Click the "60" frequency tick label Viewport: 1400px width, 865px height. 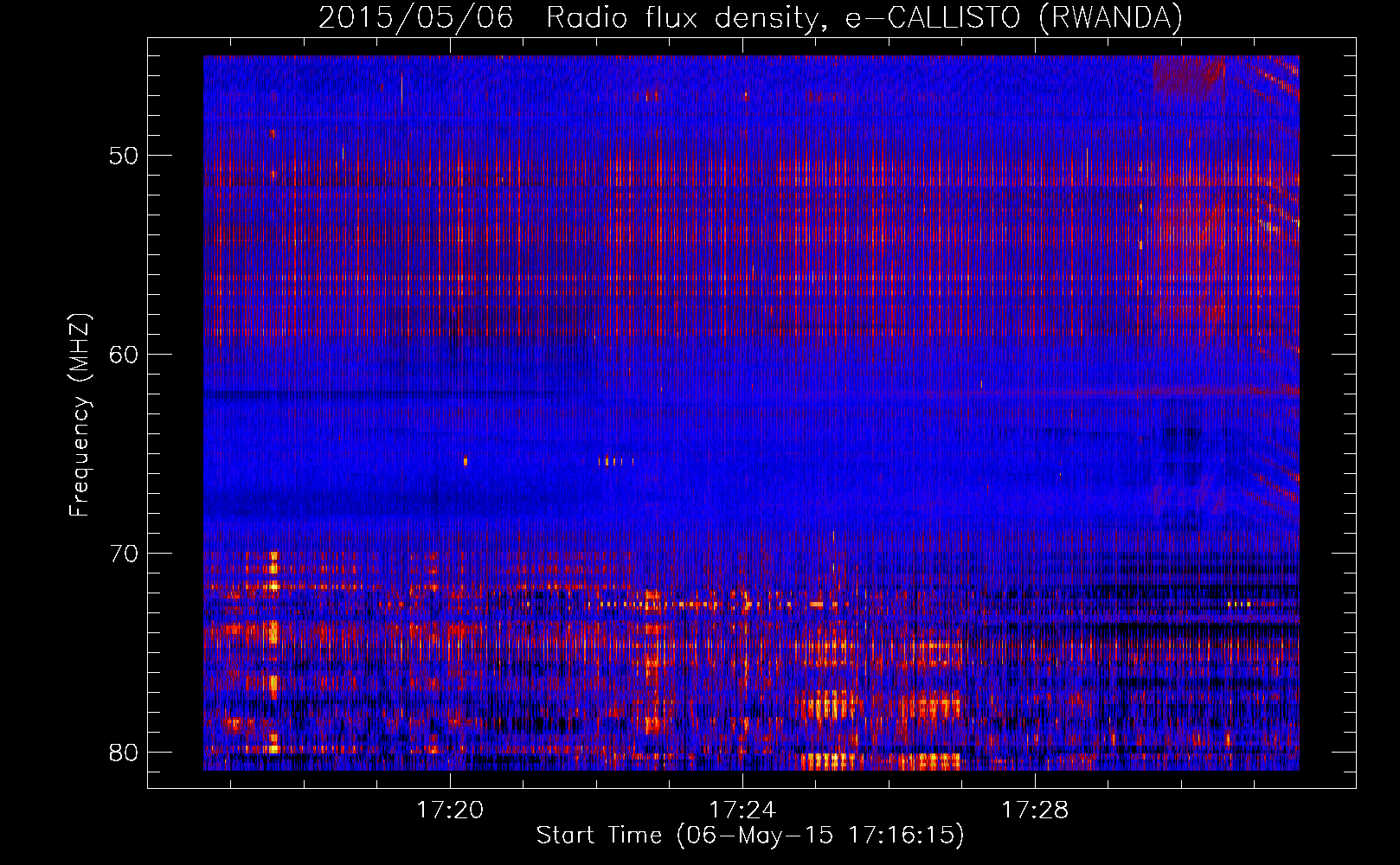click(124, 355)
